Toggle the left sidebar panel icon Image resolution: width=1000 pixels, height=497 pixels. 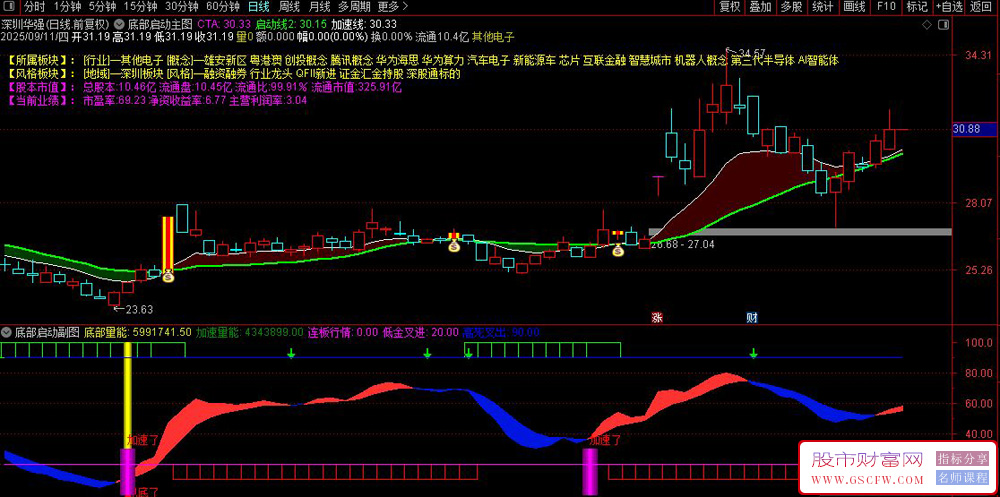10,7
